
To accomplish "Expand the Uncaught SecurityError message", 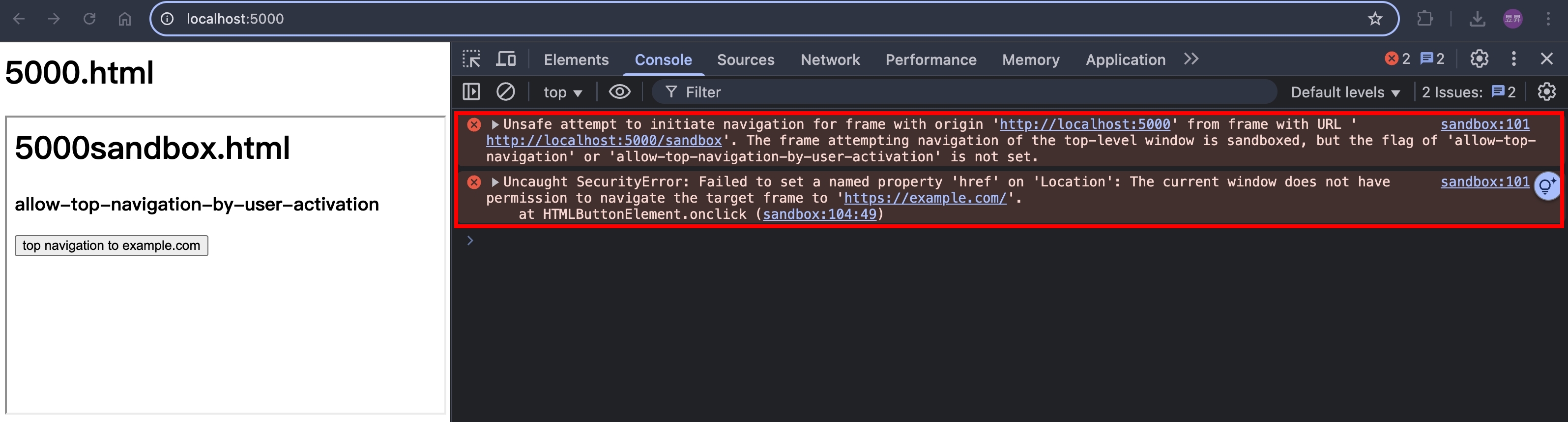I will pyautogui.click(x=495, y=181).
